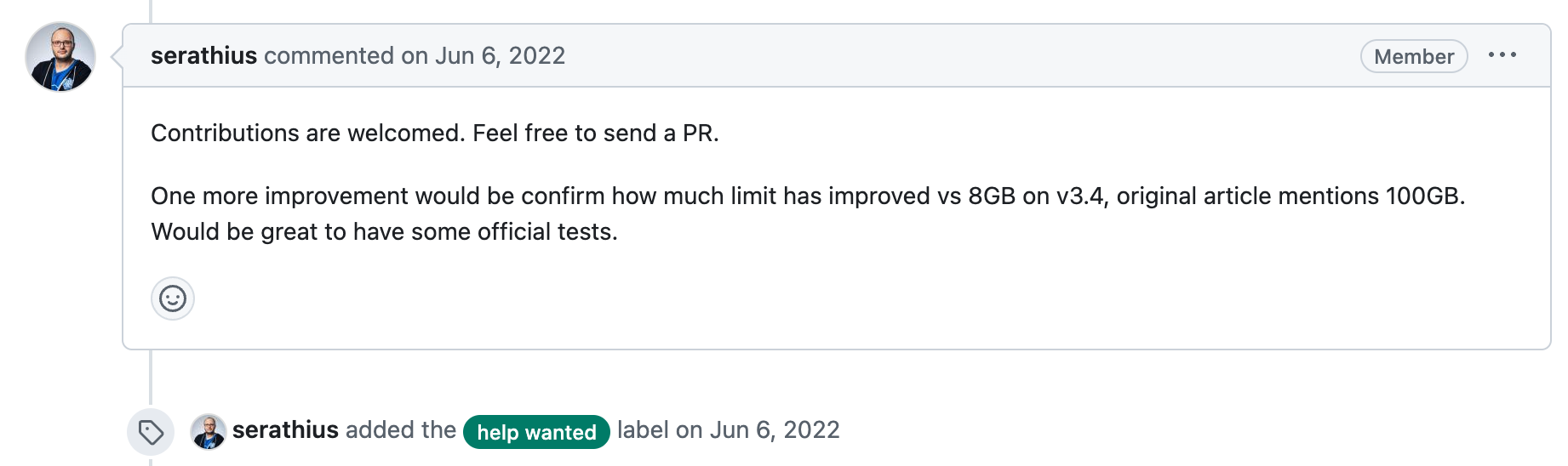Add a reaction with the smiley button
Screen dimensions: 1568x466
173,298
